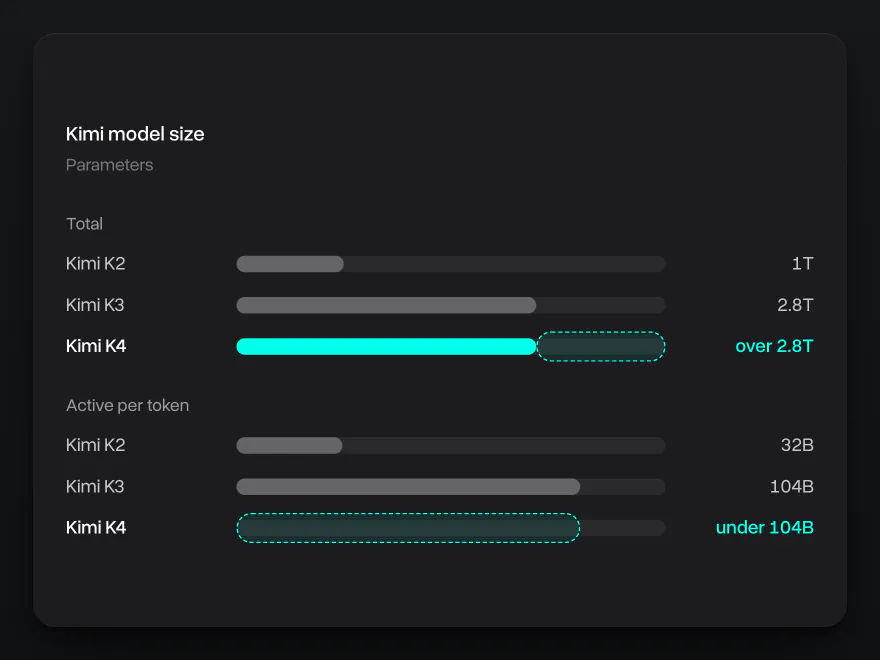Click the Kimi K2 active-per-token bar
880x660 pixels.
tap(290, 446)
